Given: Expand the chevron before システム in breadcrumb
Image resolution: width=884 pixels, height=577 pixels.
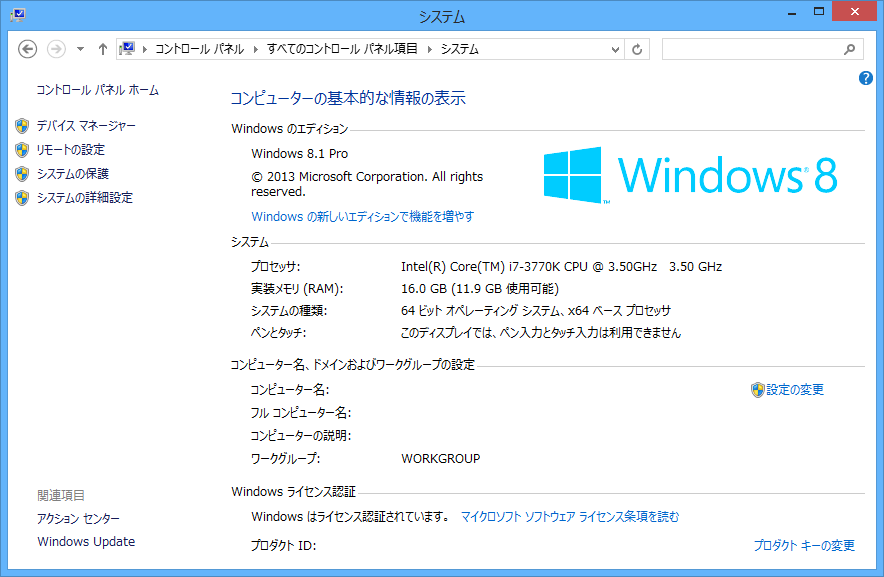Looking at the screenshot, I should click(430, 50).
